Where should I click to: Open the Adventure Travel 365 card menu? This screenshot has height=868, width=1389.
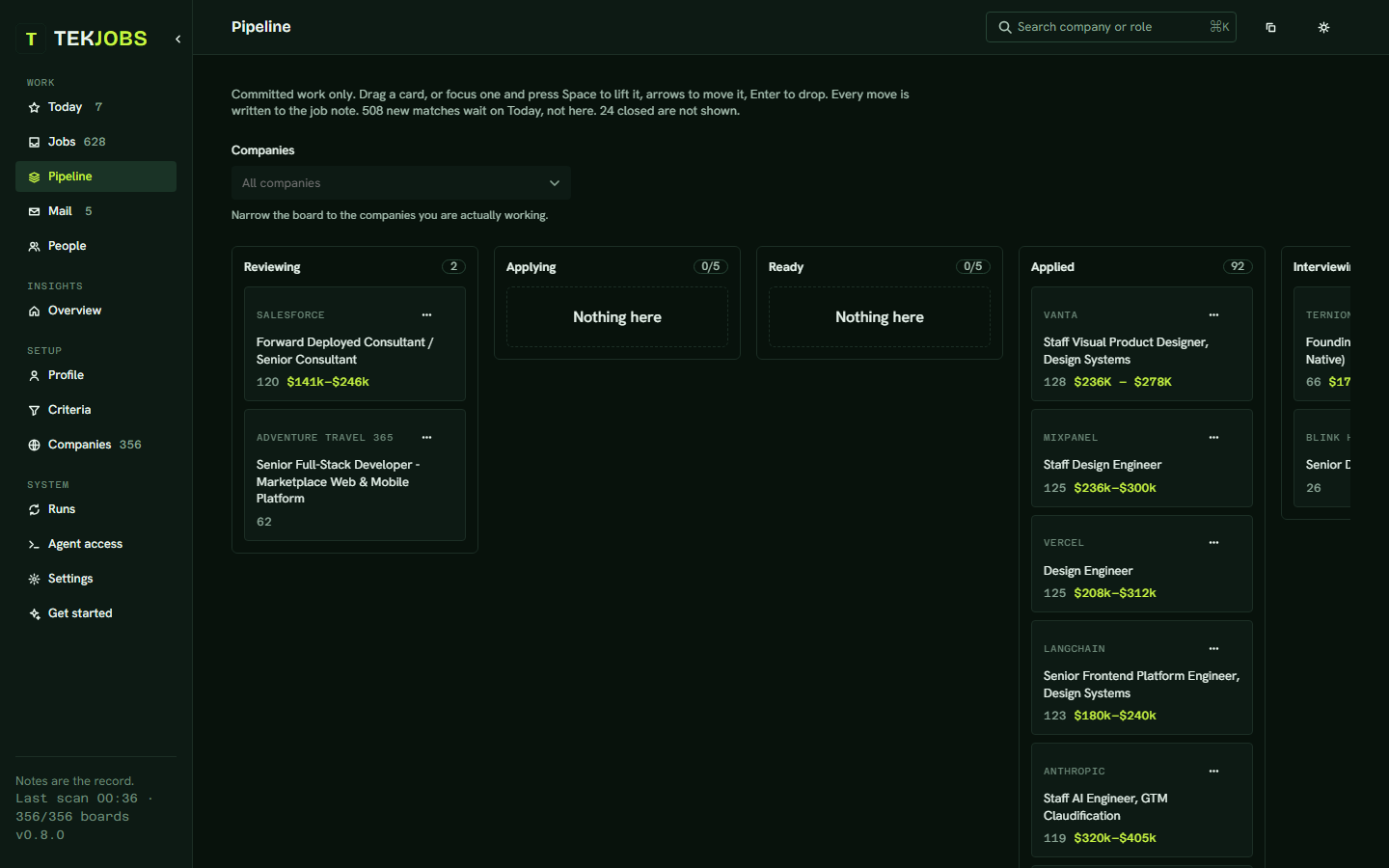point(426,438)
